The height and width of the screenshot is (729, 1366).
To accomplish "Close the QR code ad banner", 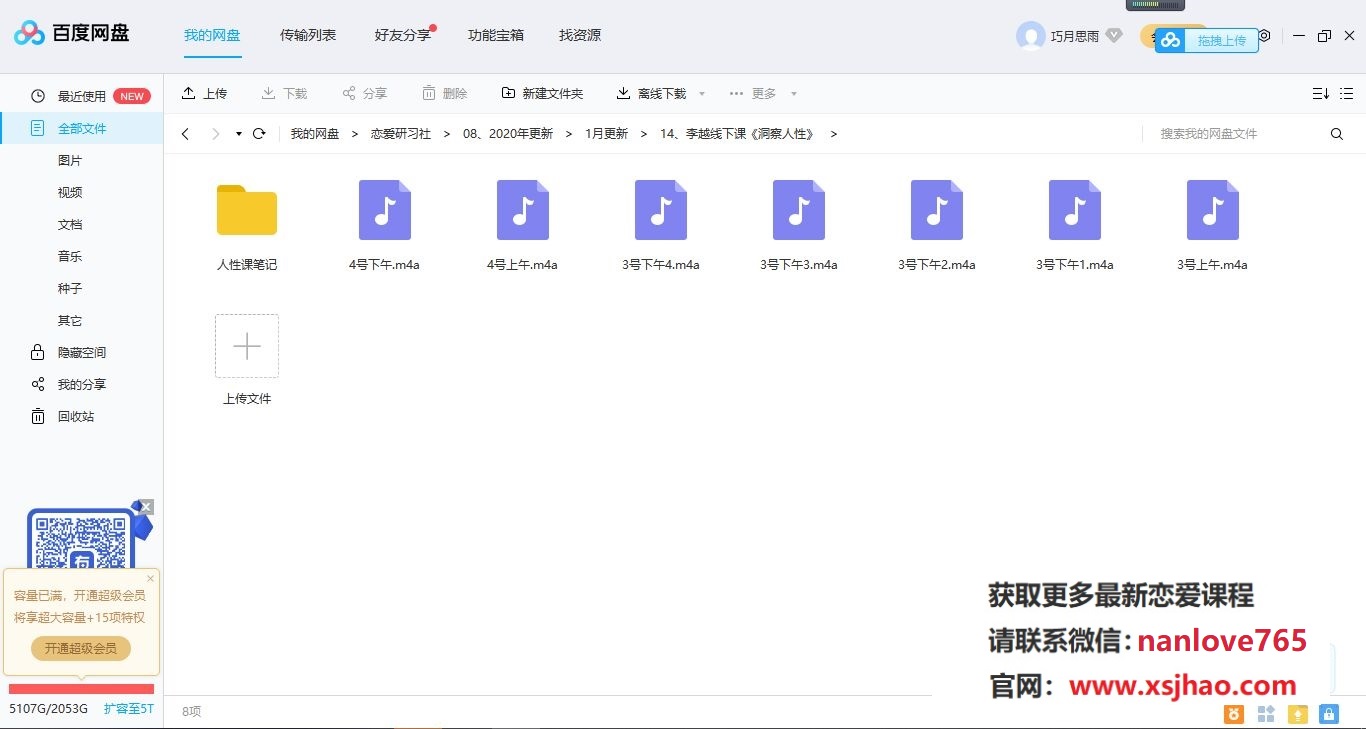I will pos(148,507).
